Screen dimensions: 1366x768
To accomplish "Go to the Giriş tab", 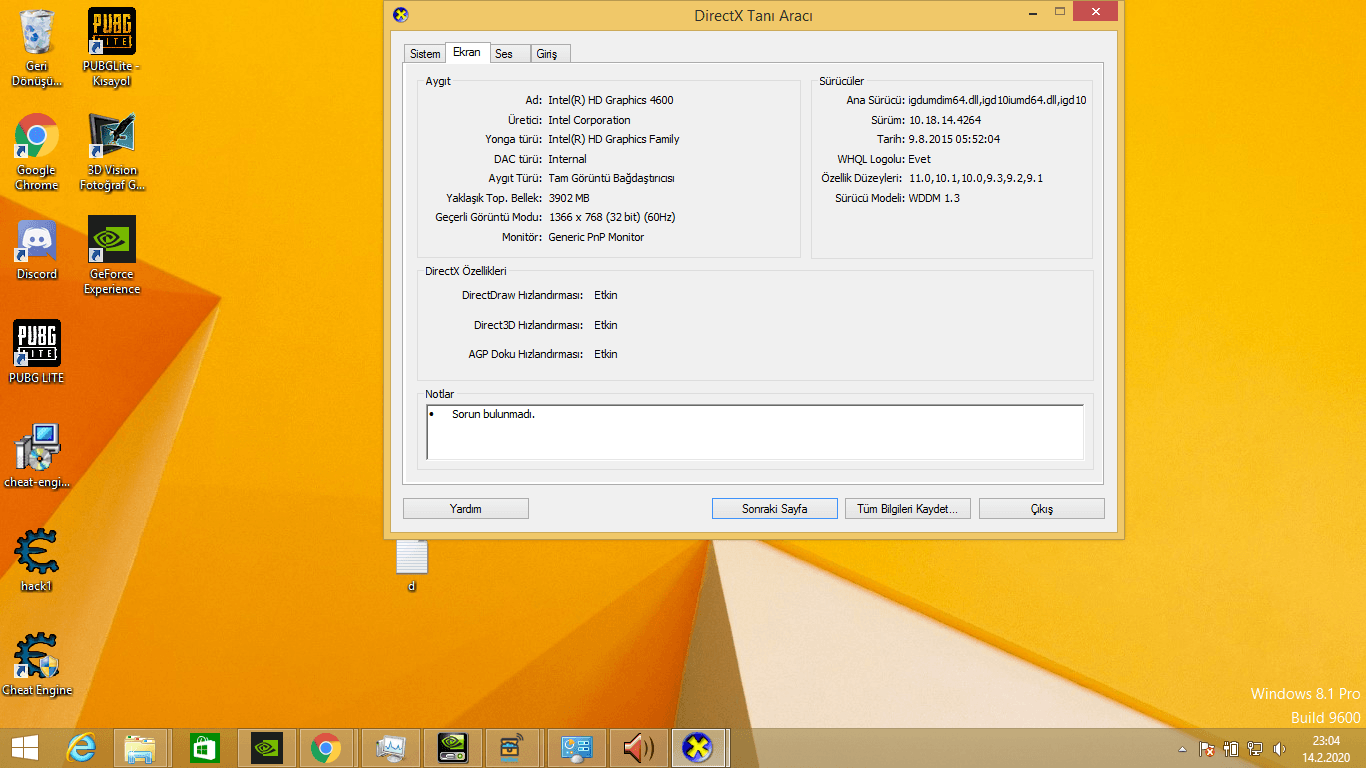I will (x=550, y=54).
